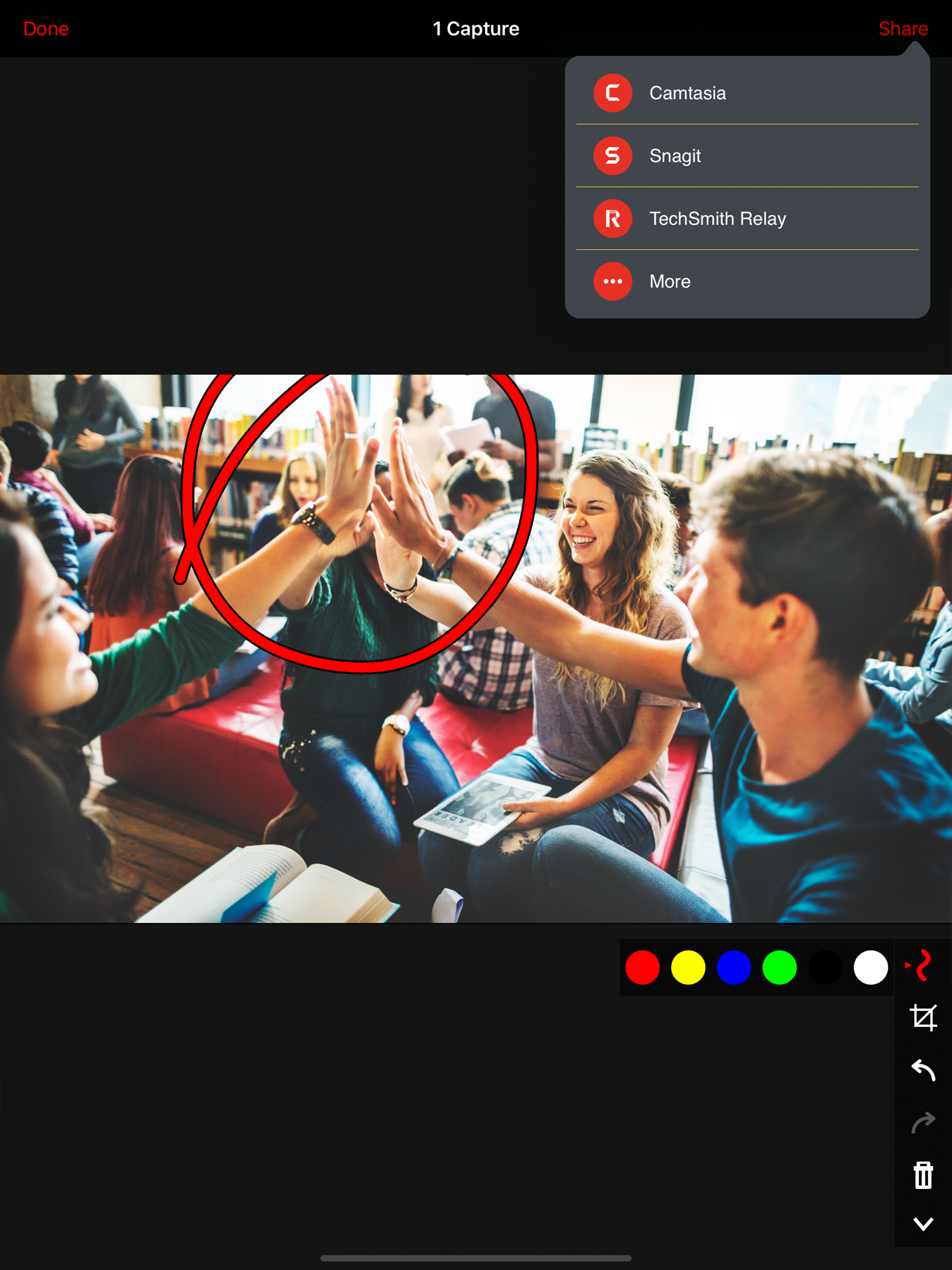Choose the blue color swatch
This screenshot has height=1270, width=952.
tap(734, 967)
